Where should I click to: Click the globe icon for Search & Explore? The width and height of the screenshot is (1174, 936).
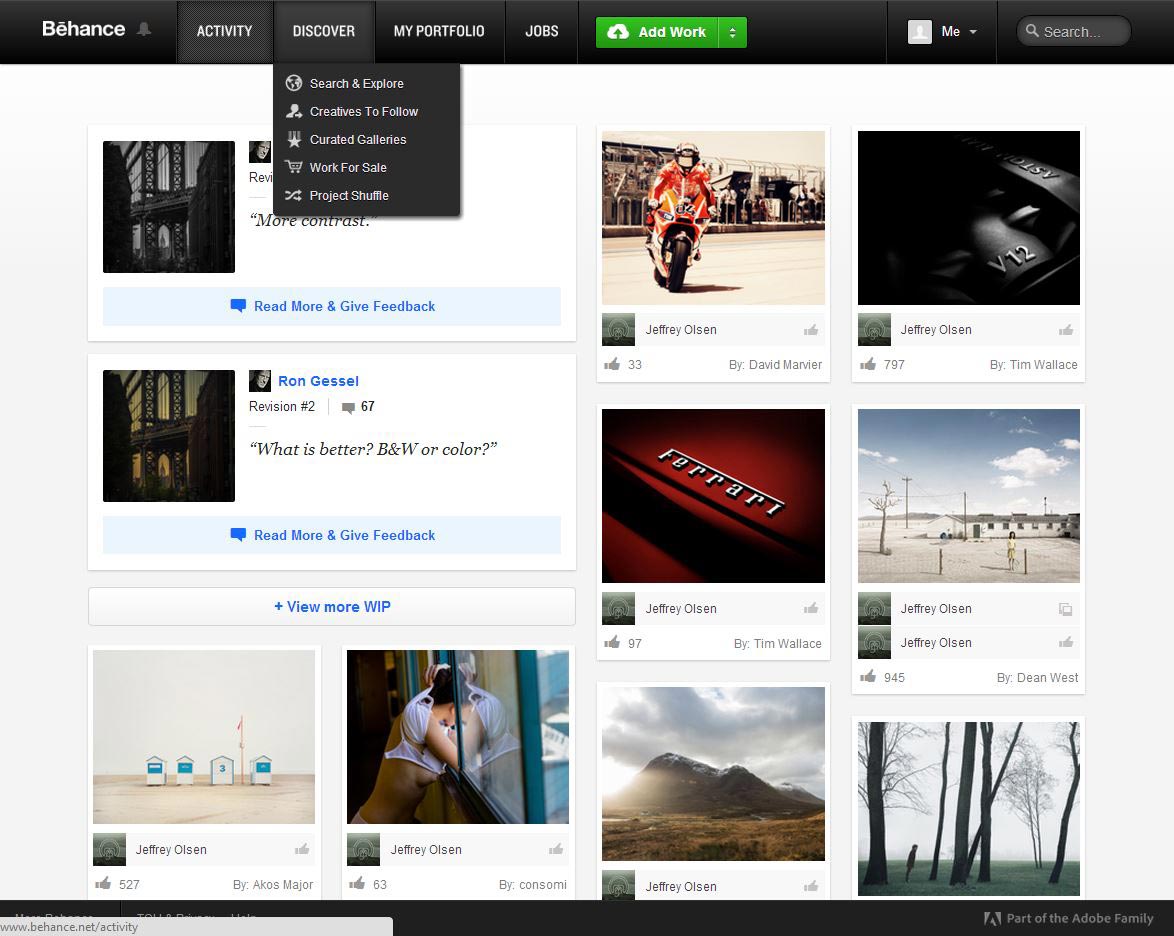(x=293, y=84)
